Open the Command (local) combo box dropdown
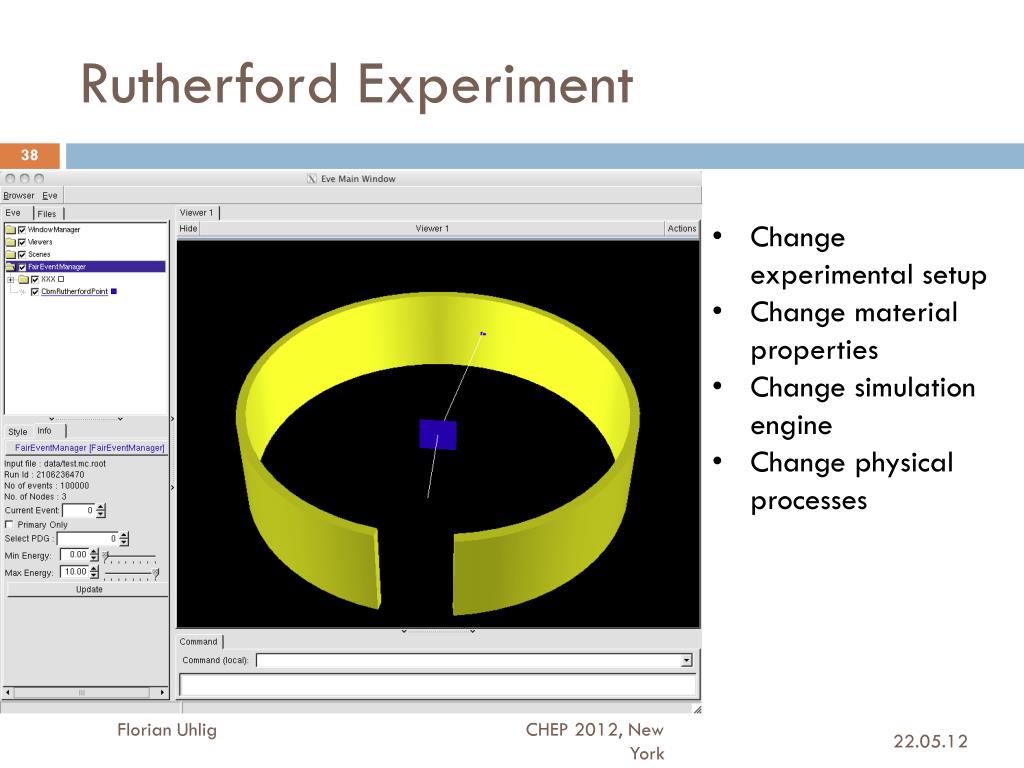This screenshot has height=768, width=1024. tap(686, 660)
